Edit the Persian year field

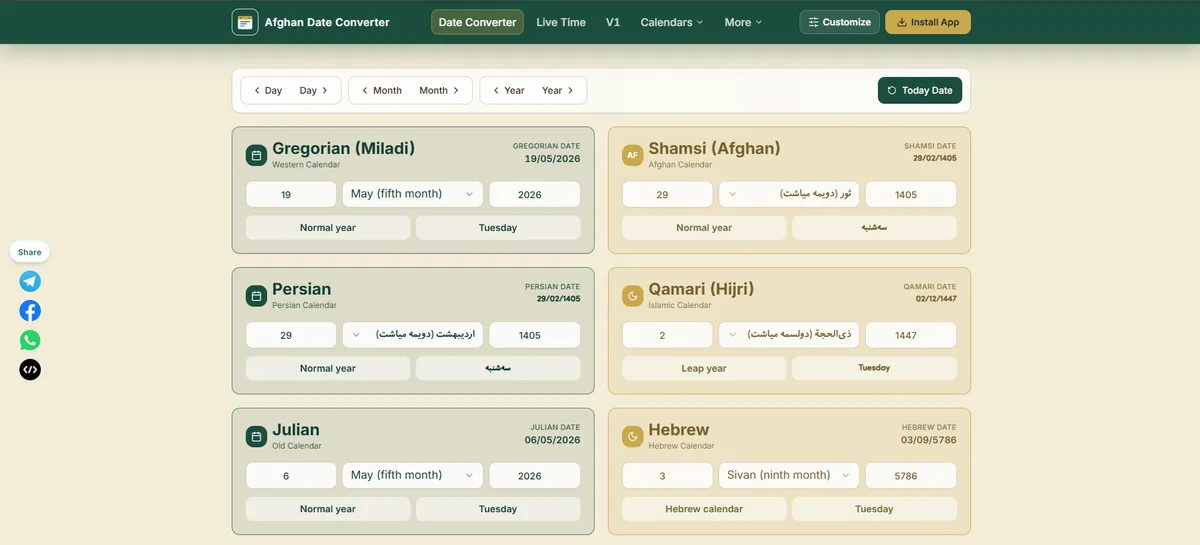tap(535, 335)
